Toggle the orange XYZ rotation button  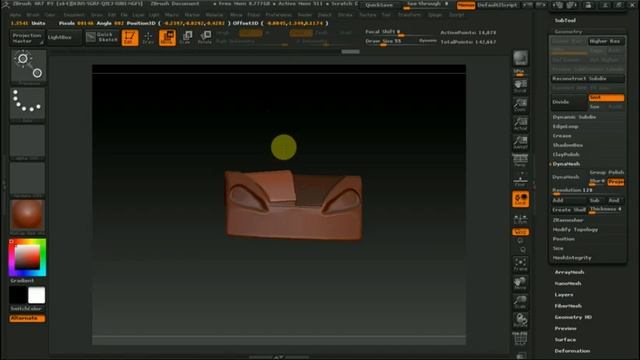pos(520,232)
